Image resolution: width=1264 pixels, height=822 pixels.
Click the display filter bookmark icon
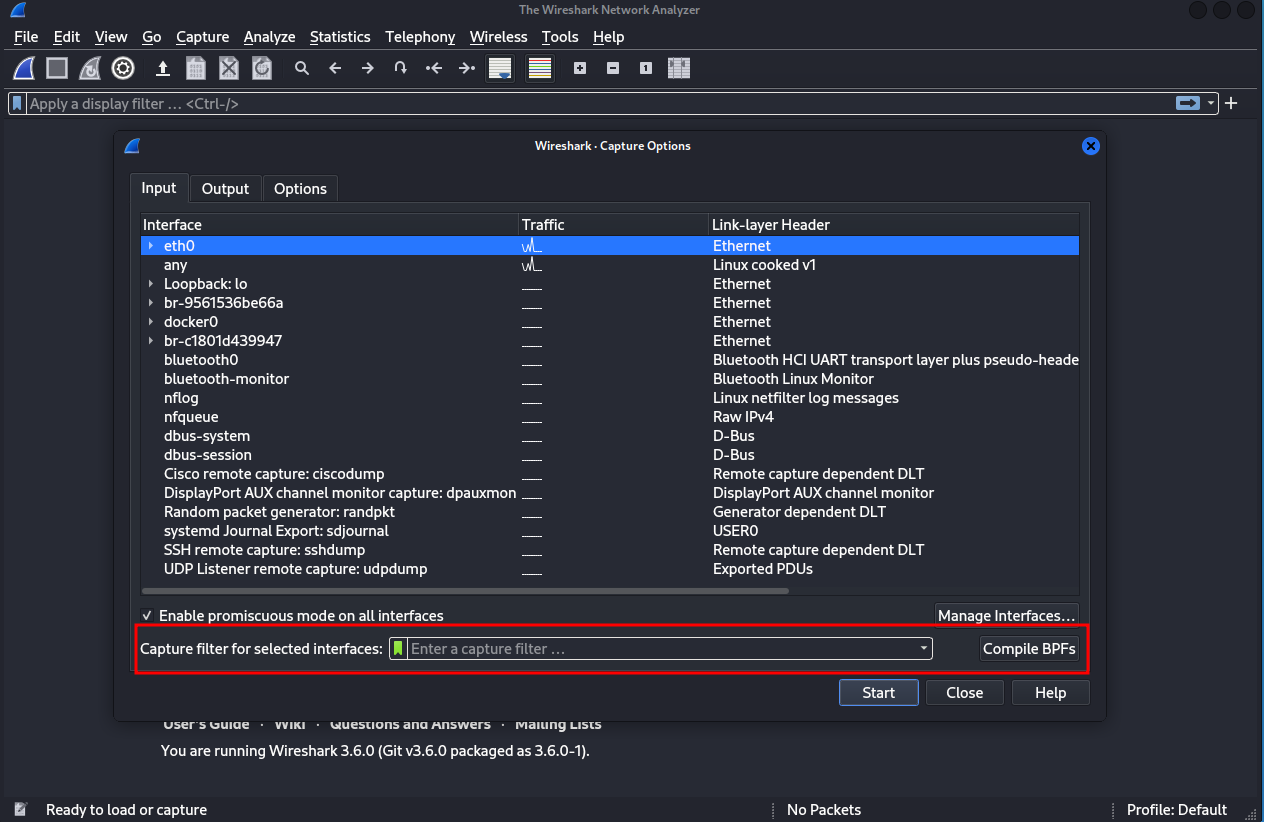pyautogui.click(x=18, y=103)
